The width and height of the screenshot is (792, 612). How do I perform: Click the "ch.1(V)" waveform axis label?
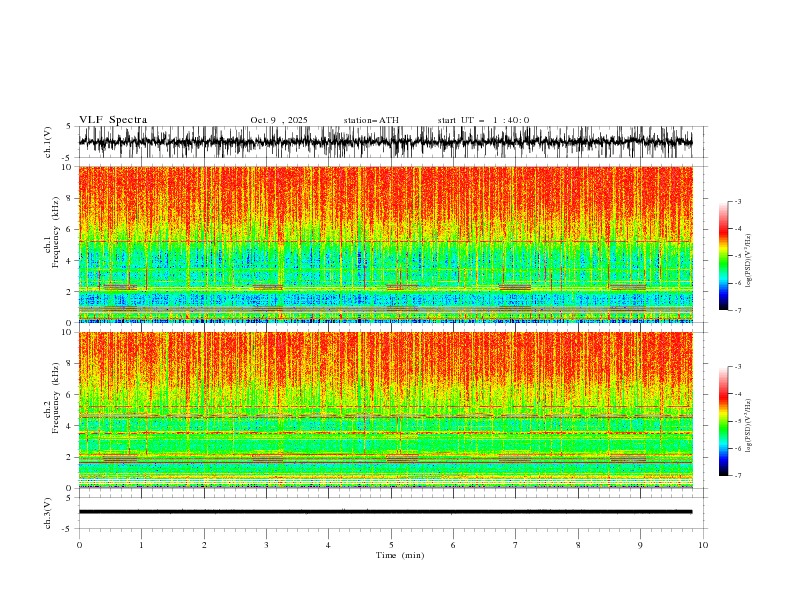48,142
